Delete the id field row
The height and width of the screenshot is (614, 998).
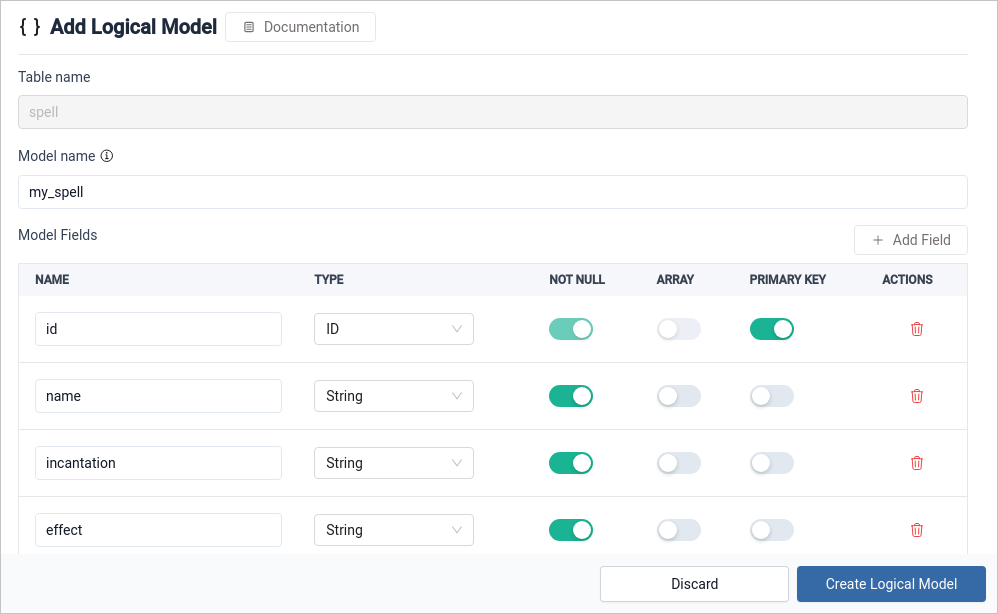click(916, 329)
